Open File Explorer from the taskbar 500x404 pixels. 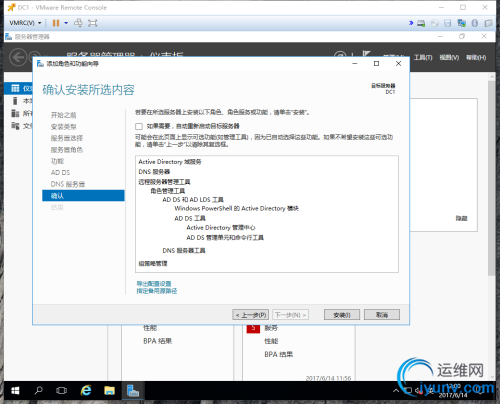(x=109, y=390)
